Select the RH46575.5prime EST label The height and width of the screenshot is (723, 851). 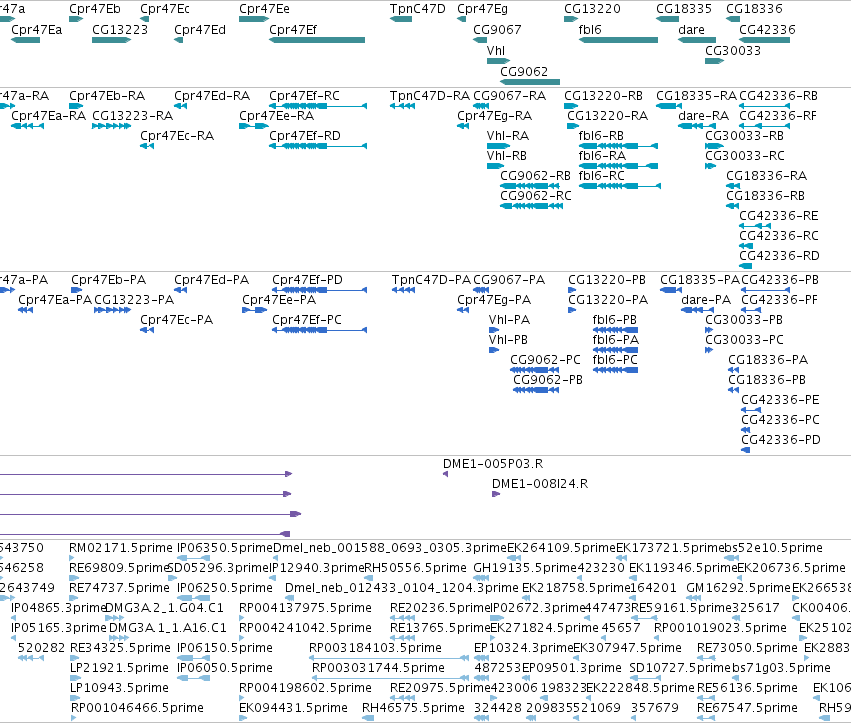[413, 708]
